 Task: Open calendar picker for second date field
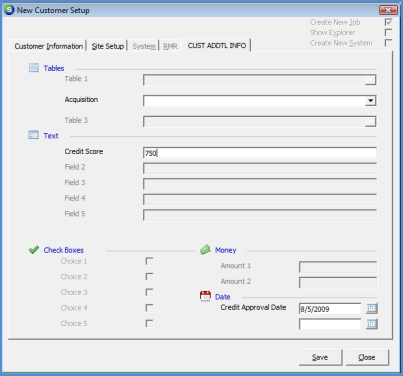click(x=372, y=324)
